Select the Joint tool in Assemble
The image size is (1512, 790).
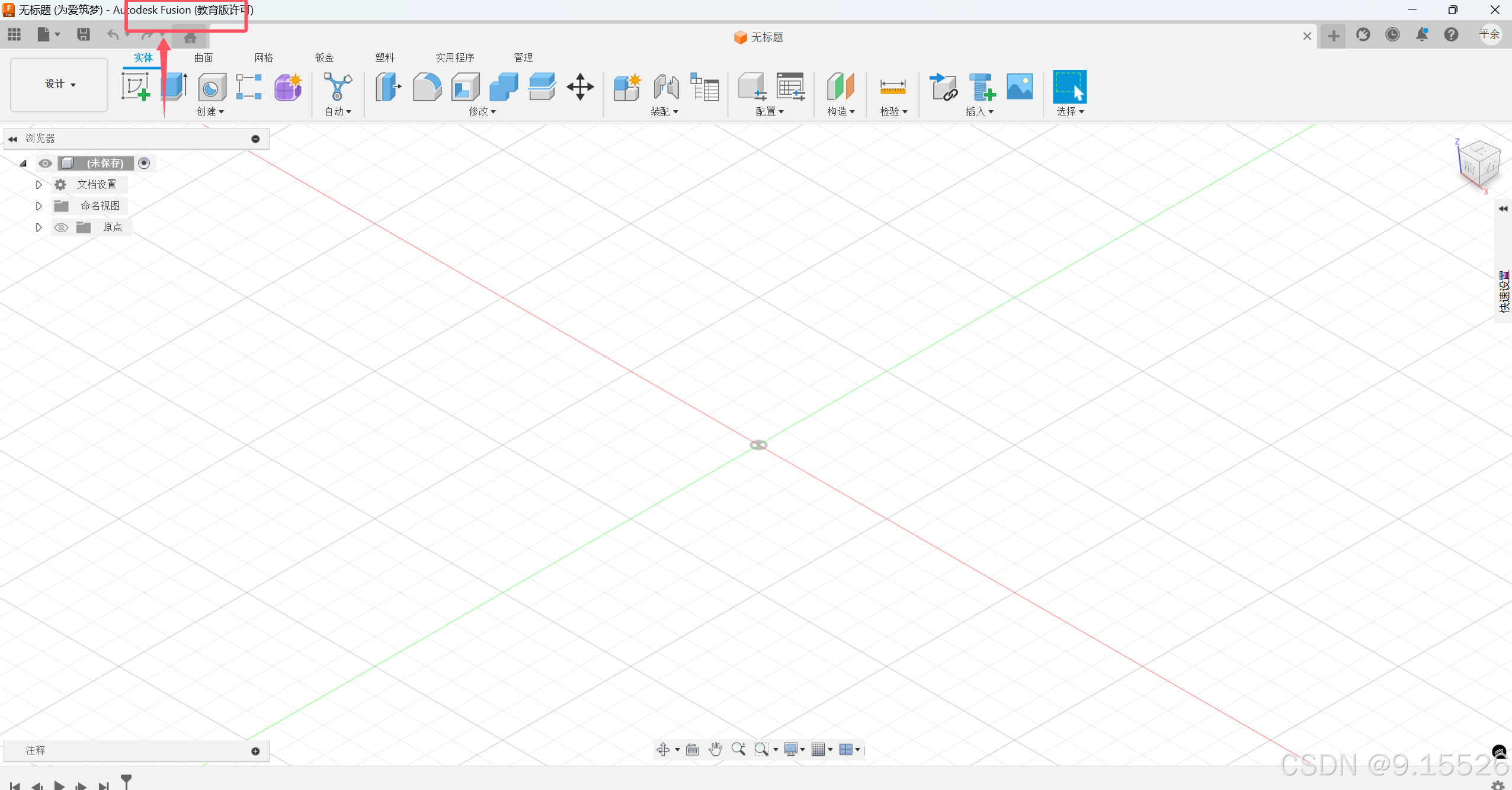coord(666,87)
